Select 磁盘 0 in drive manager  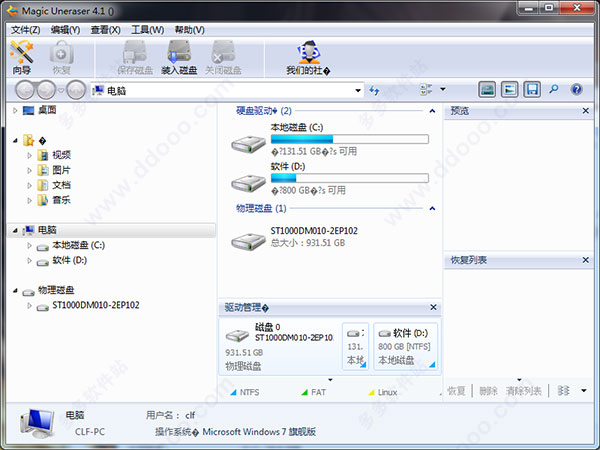pyautogui.click(x=280, y=346)
